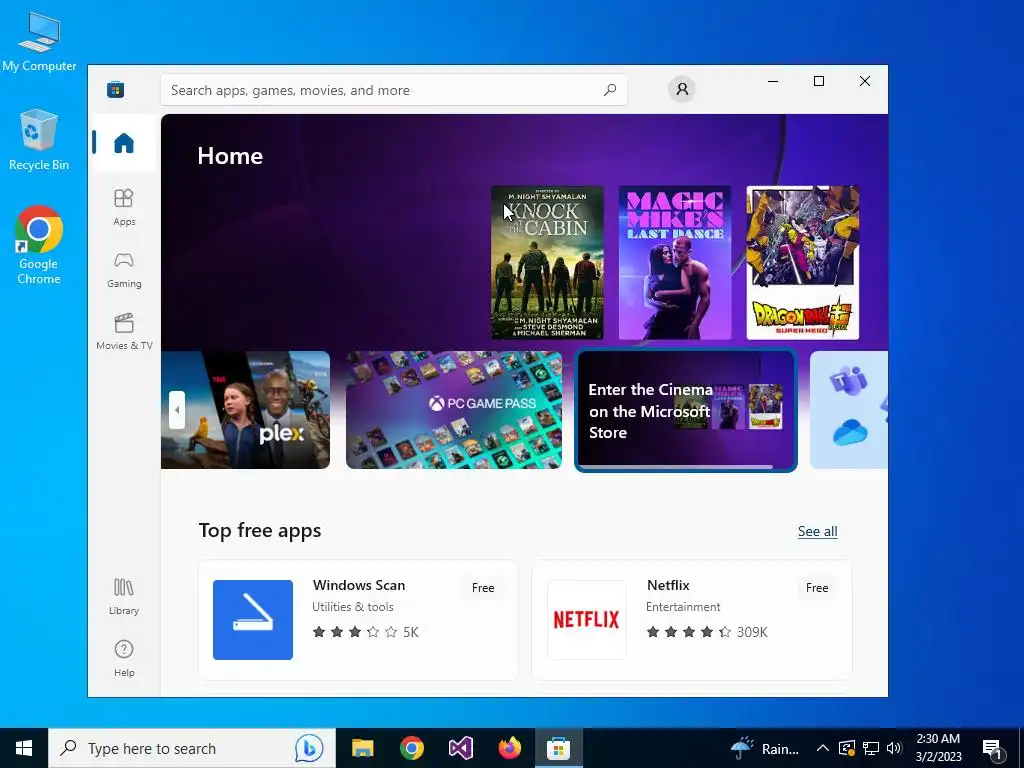This screenshot has height=768, width=1024.
Task: Click Microsoft Store taskbar icon
Action: pos(558,748)
